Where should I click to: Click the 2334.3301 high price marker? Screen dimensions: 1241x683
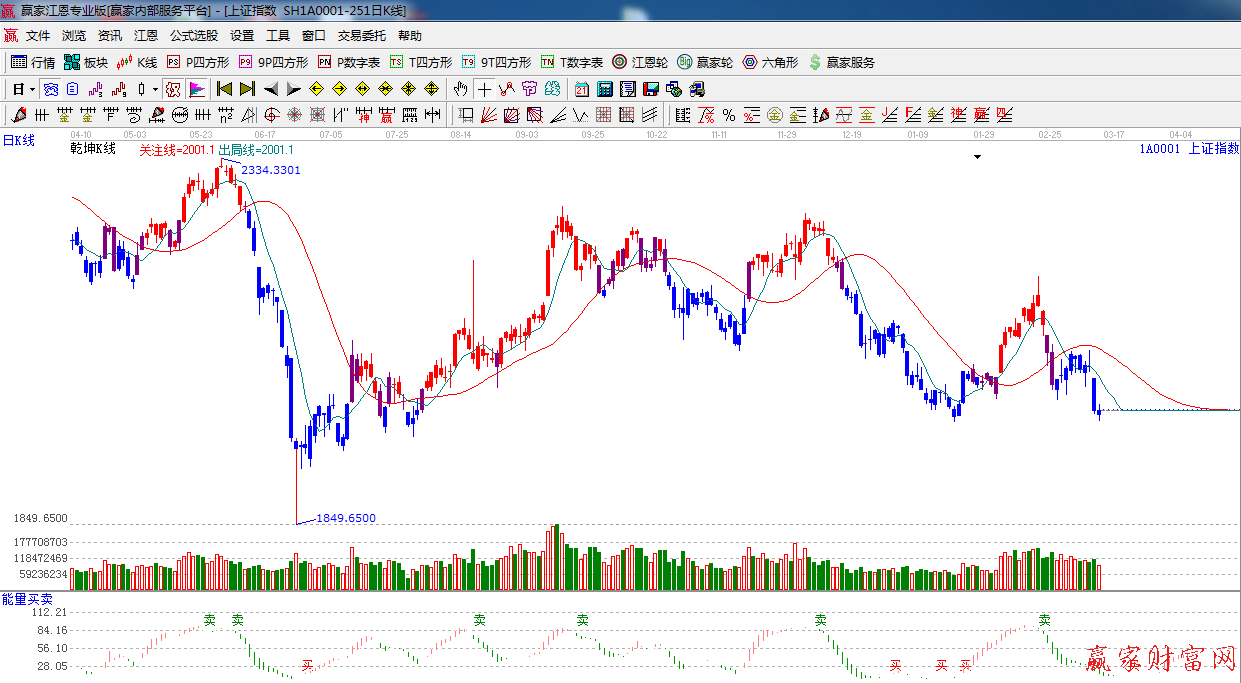click(x=270, y=170)
